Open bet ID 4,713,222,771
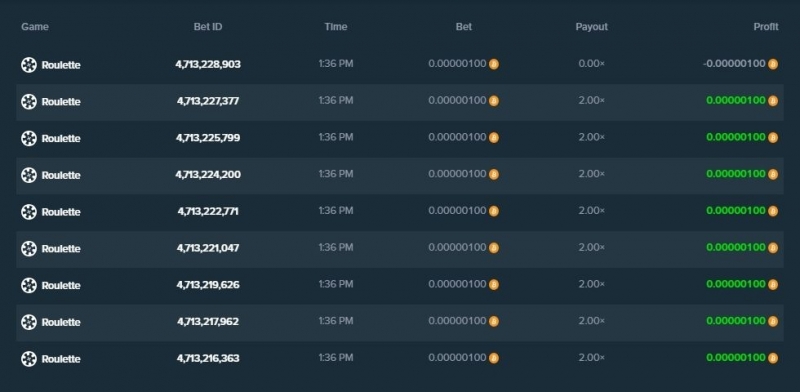This screenshot has width=800, height=392. (208, 211)
